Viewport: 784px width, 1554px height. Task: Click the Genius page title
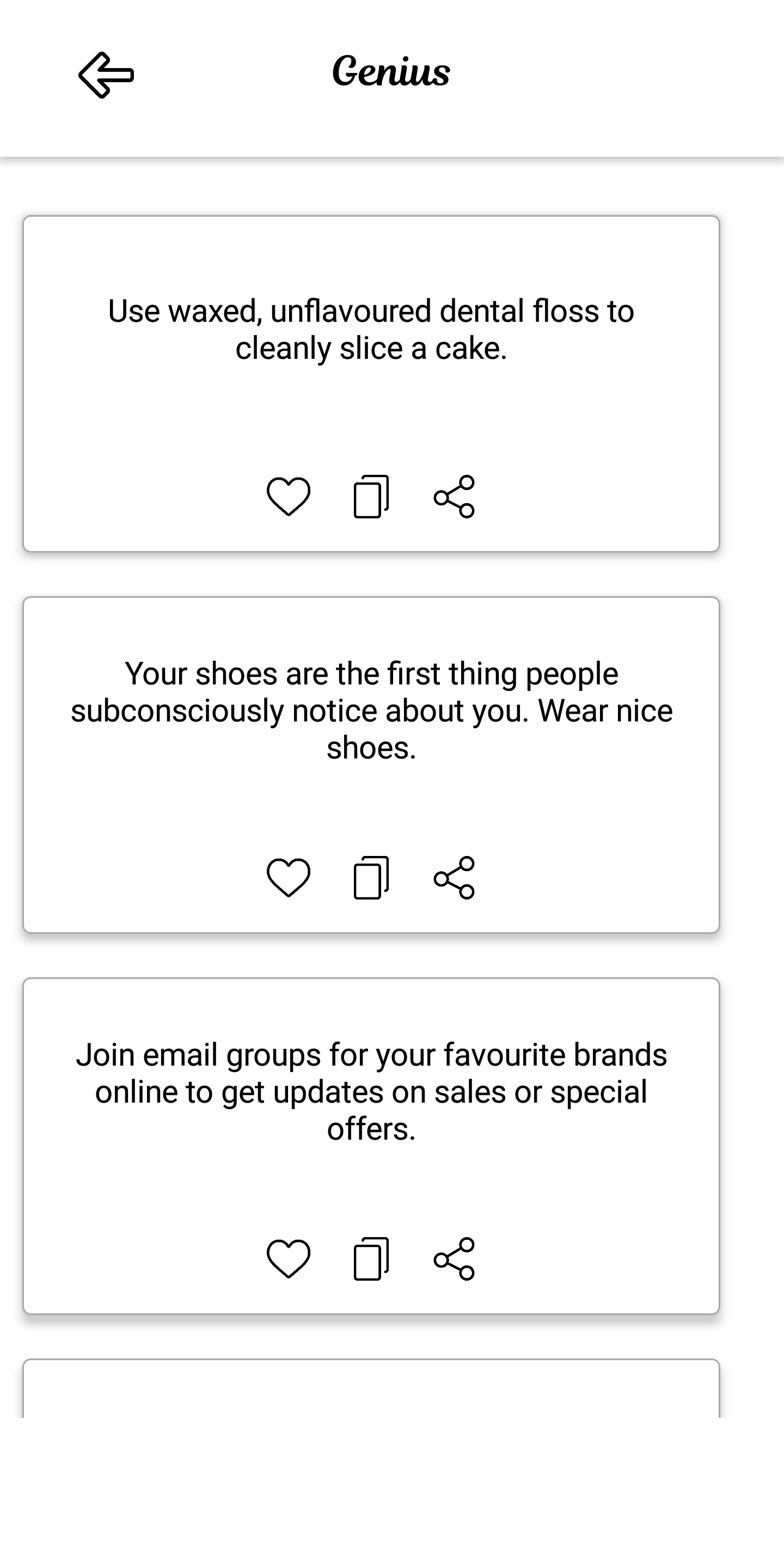[391, 71]
